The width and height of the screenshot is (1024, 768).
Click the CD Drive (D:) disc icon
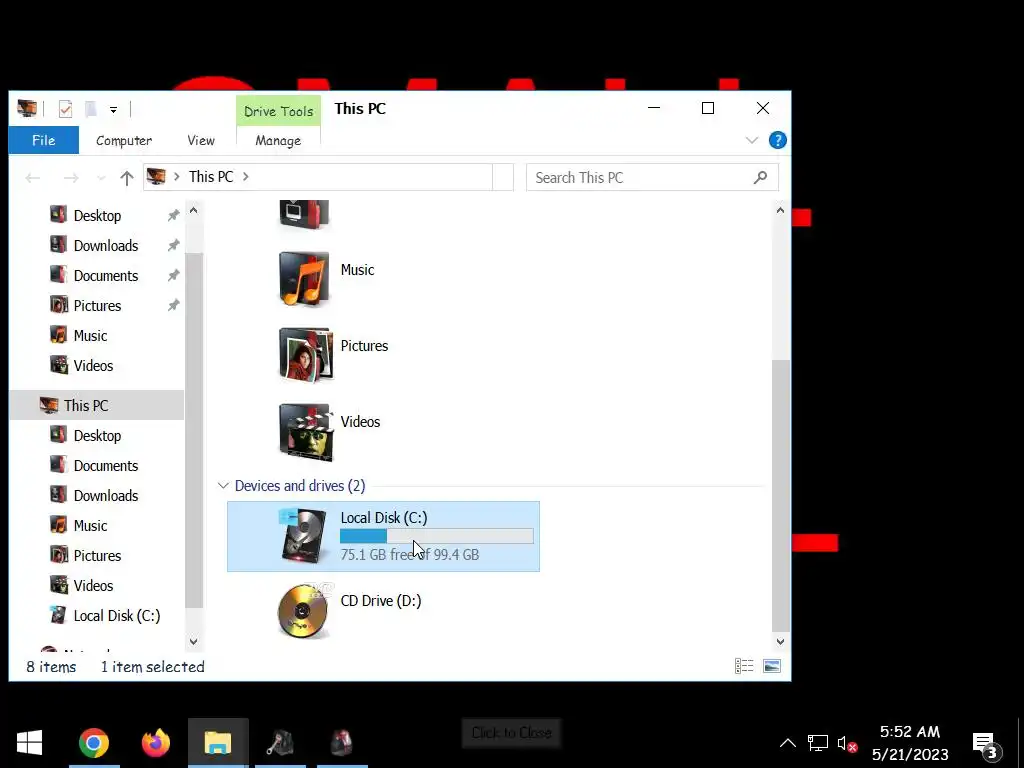[x=303, y=612]
